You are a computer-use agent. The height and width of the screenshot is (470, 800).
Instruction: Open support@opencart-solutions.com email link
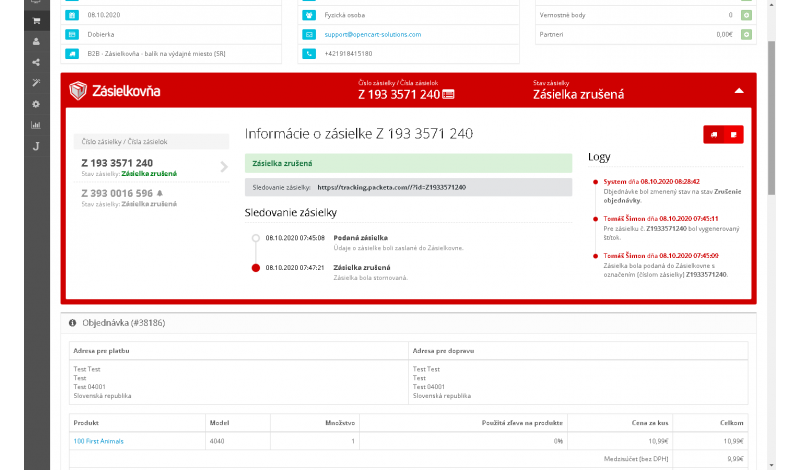(372, 34)
